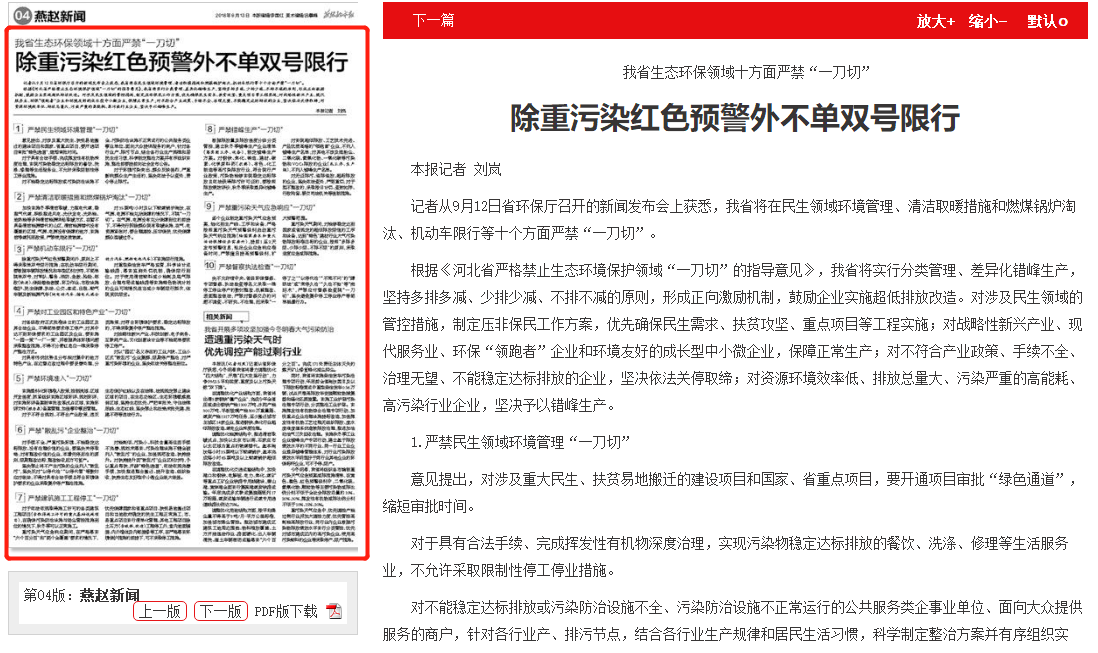Click the large article title on right
The image size is (1098, 653).
point(735,118)
